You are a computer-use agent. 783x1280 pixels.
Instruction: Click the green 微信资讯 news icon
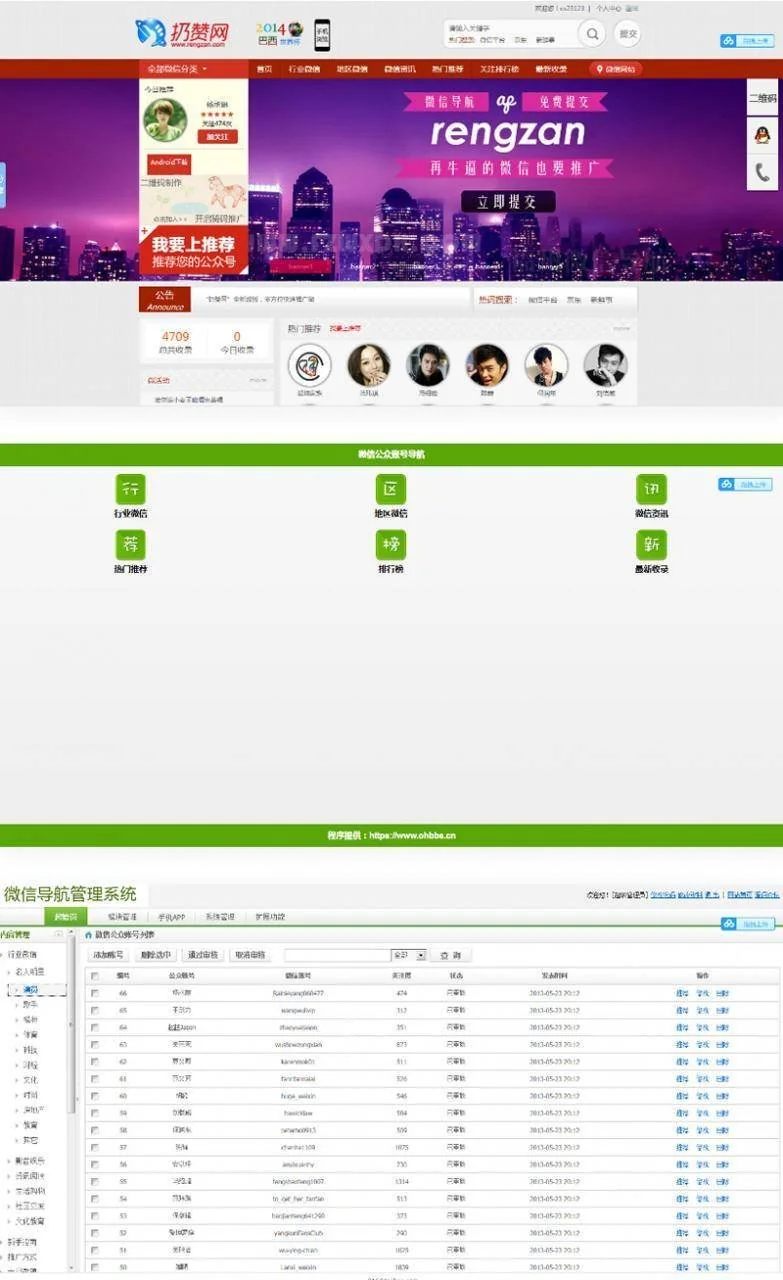click(651, 489)
